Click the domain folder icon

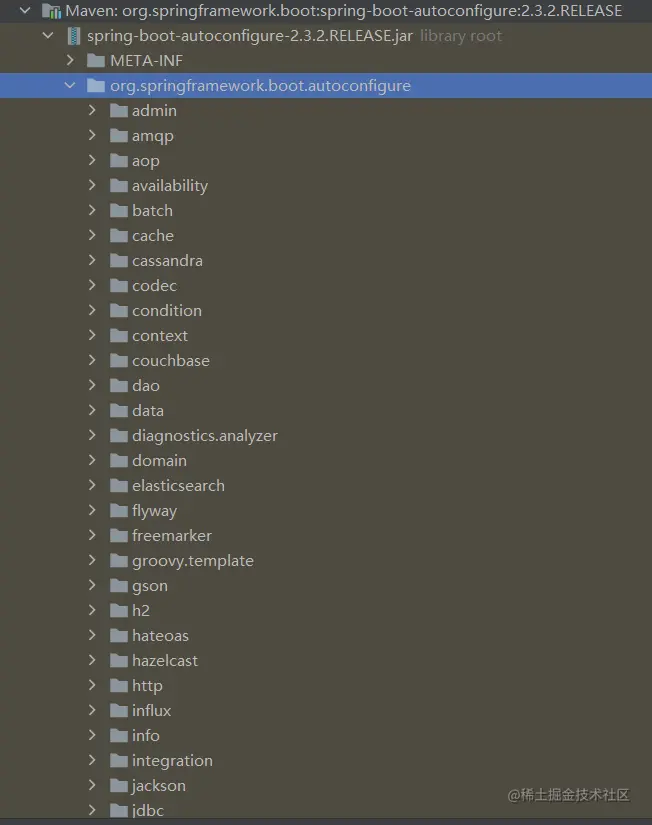pos(119,460)
